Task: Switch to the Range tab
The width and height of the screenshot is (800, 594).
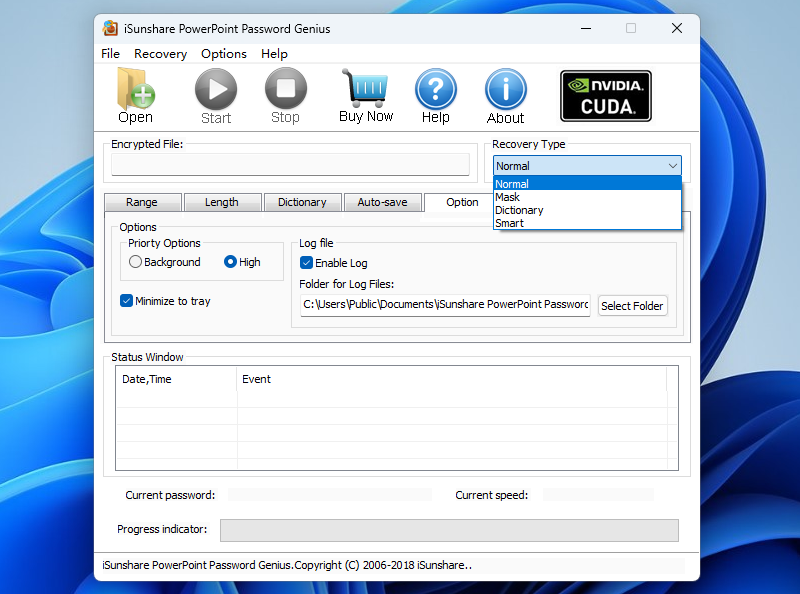Action: click(142, 202)
